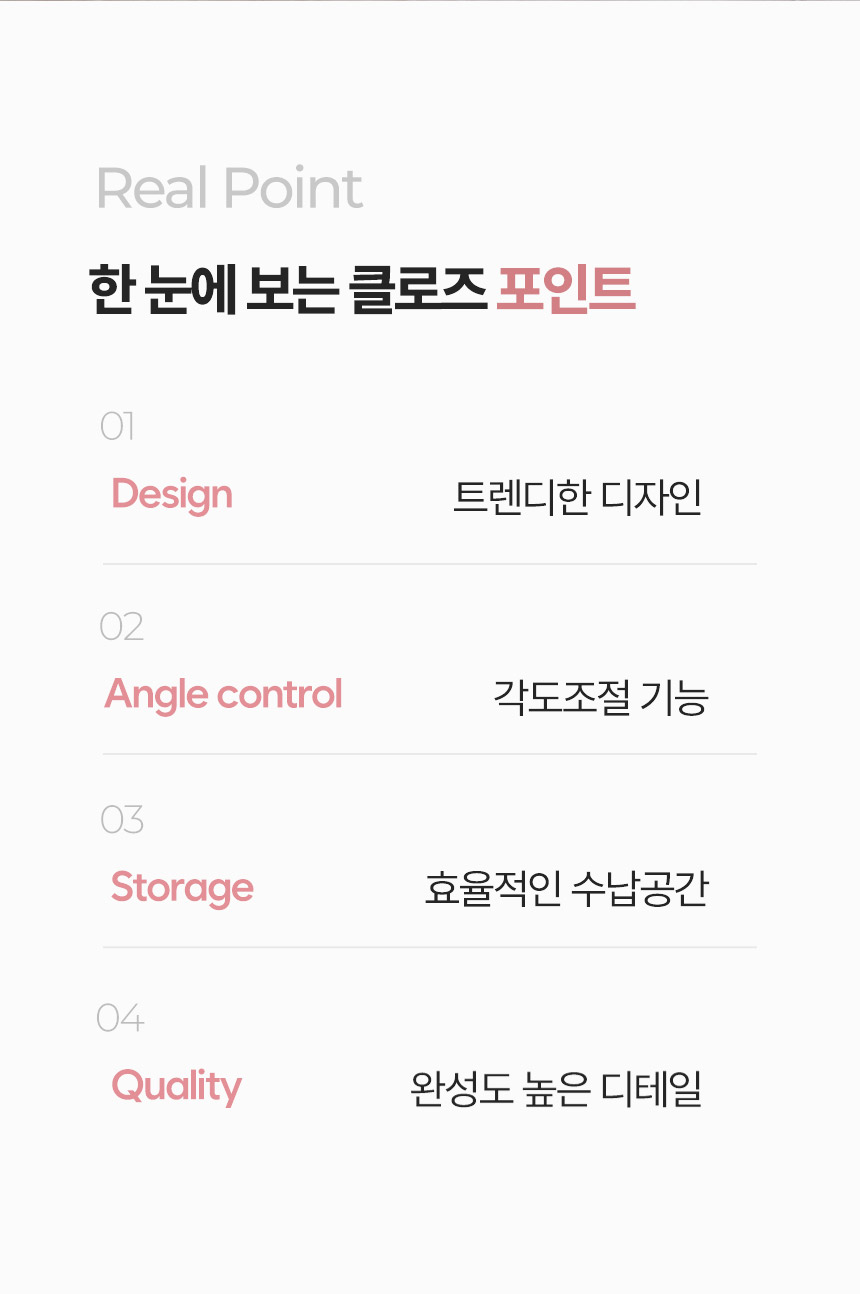Select the number 02 label
Screen dimensions: 860x1294
coord(121,627)
